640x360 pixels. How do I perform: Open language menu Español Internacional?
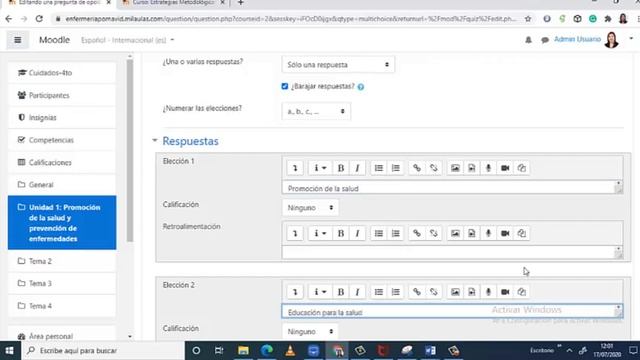pyautogui.click(x=127, y=40)
